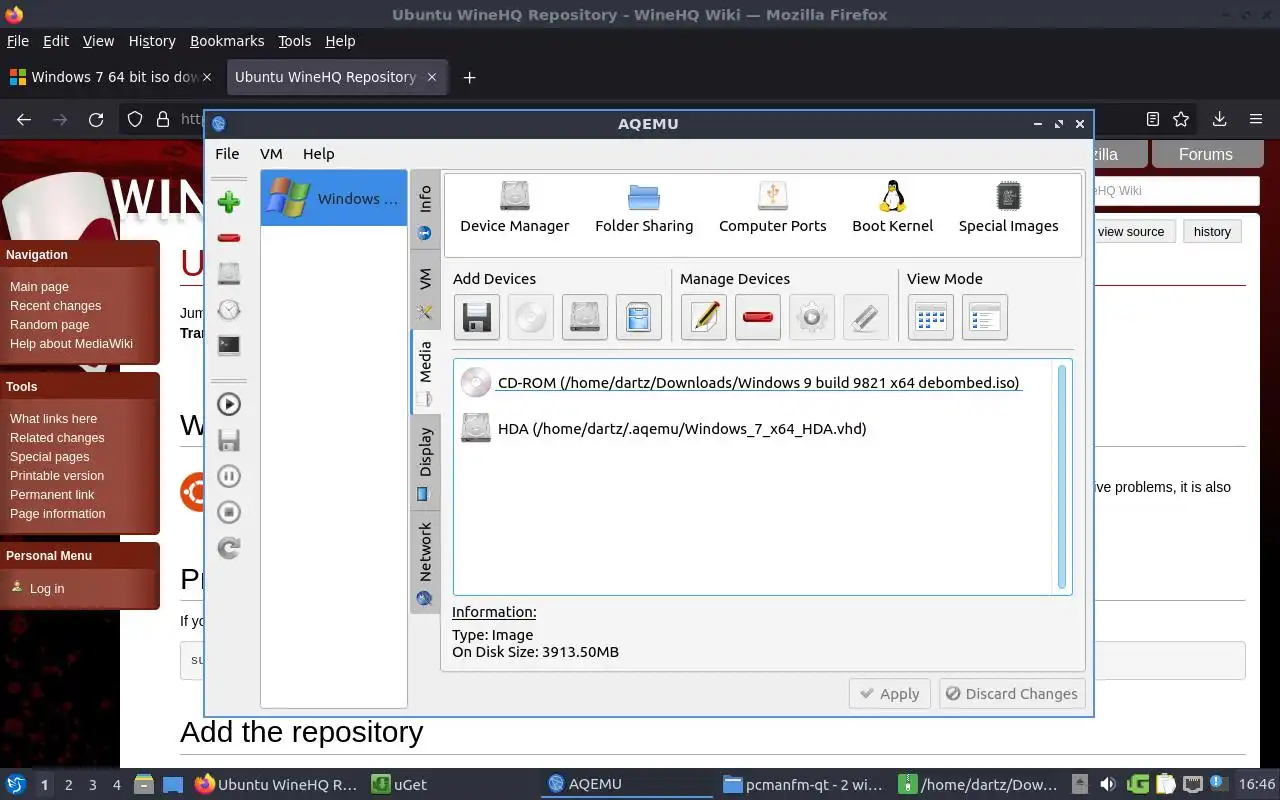Select the Windows virtual machine in list

tap(334, 198)
